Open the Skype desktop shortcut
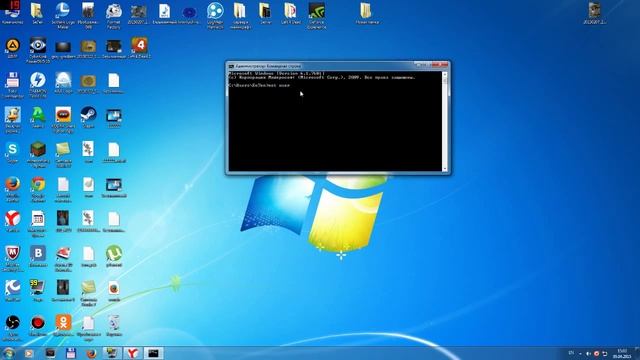 (13, 150)
